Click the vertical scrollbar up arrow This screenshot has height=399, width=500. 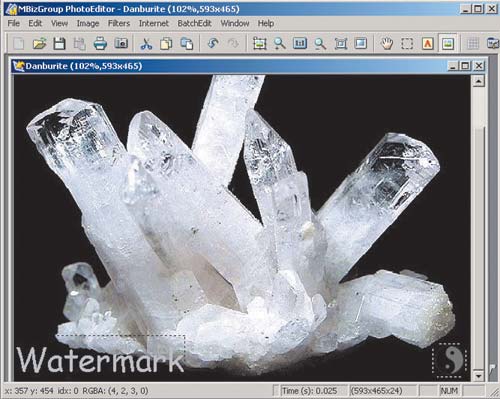[478, 81]
